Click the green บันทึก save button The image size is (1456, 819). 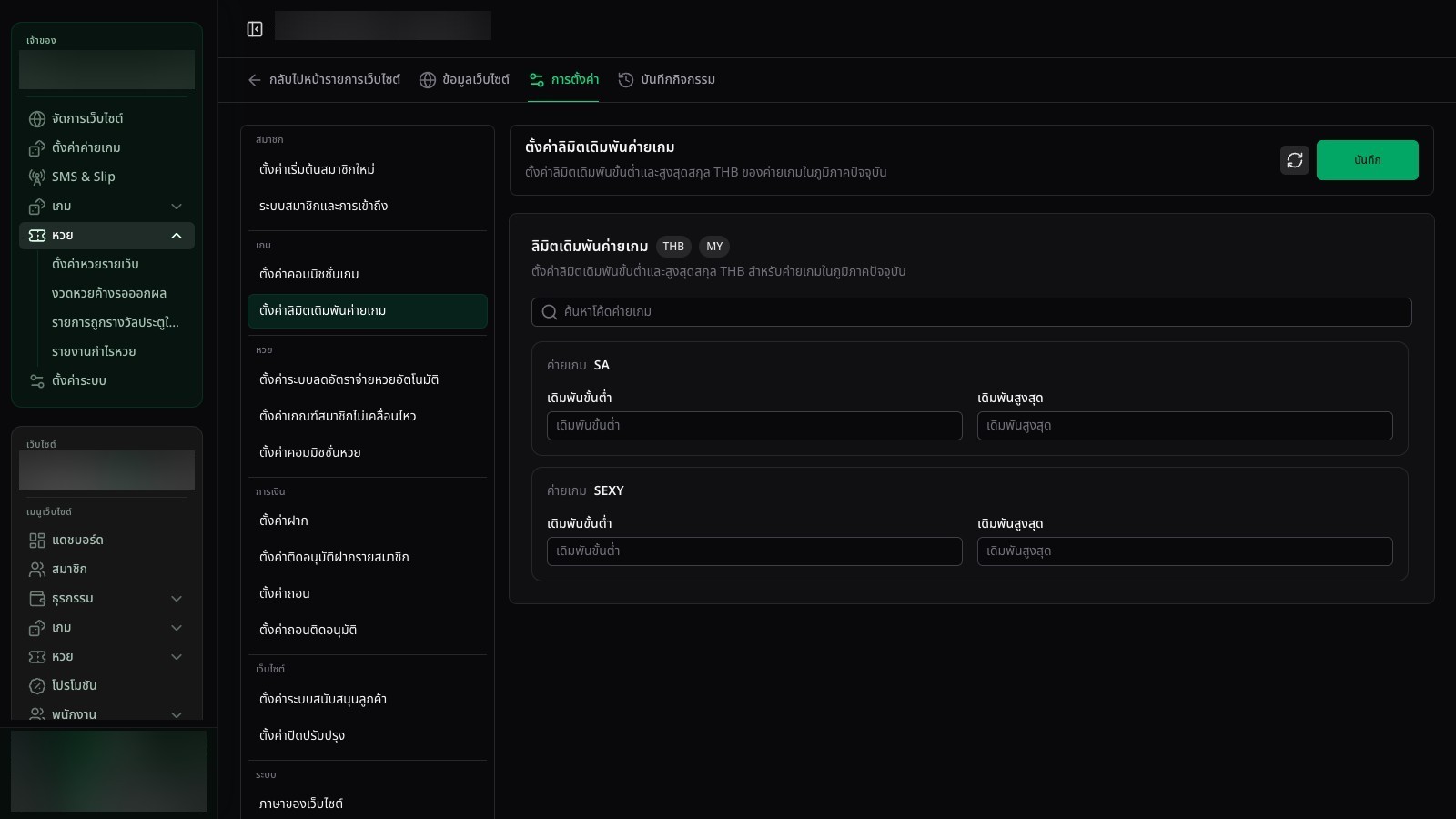click(1367, 160)
